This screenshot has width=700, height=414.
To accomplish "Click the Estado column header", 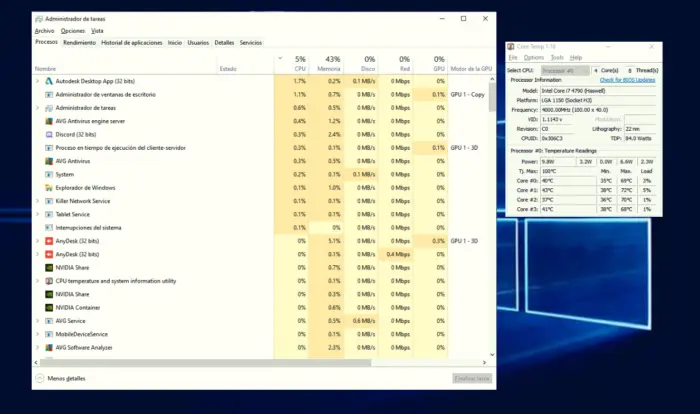I will pos(245,63).
